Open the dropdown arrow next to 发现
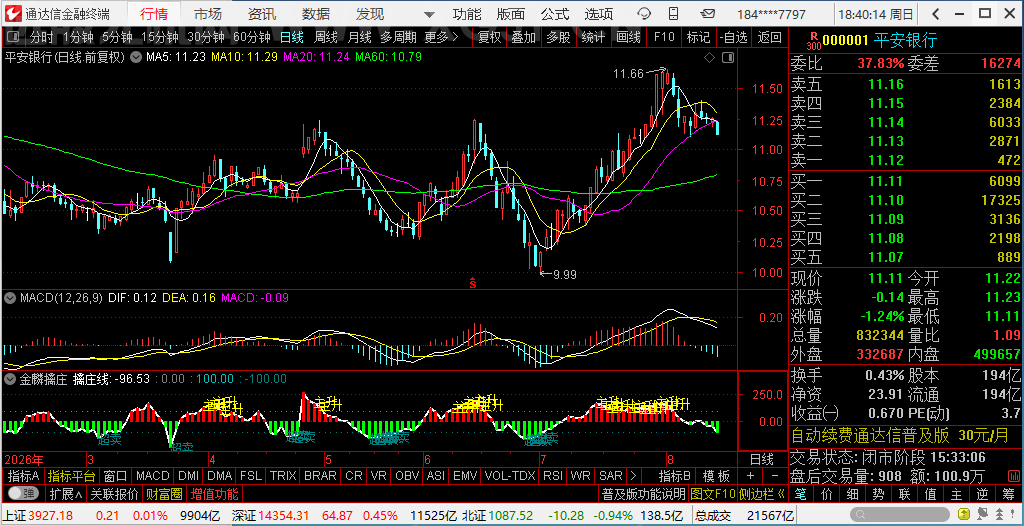The height and width of the screenshot is (526, 1024). (x=428, y=14)
